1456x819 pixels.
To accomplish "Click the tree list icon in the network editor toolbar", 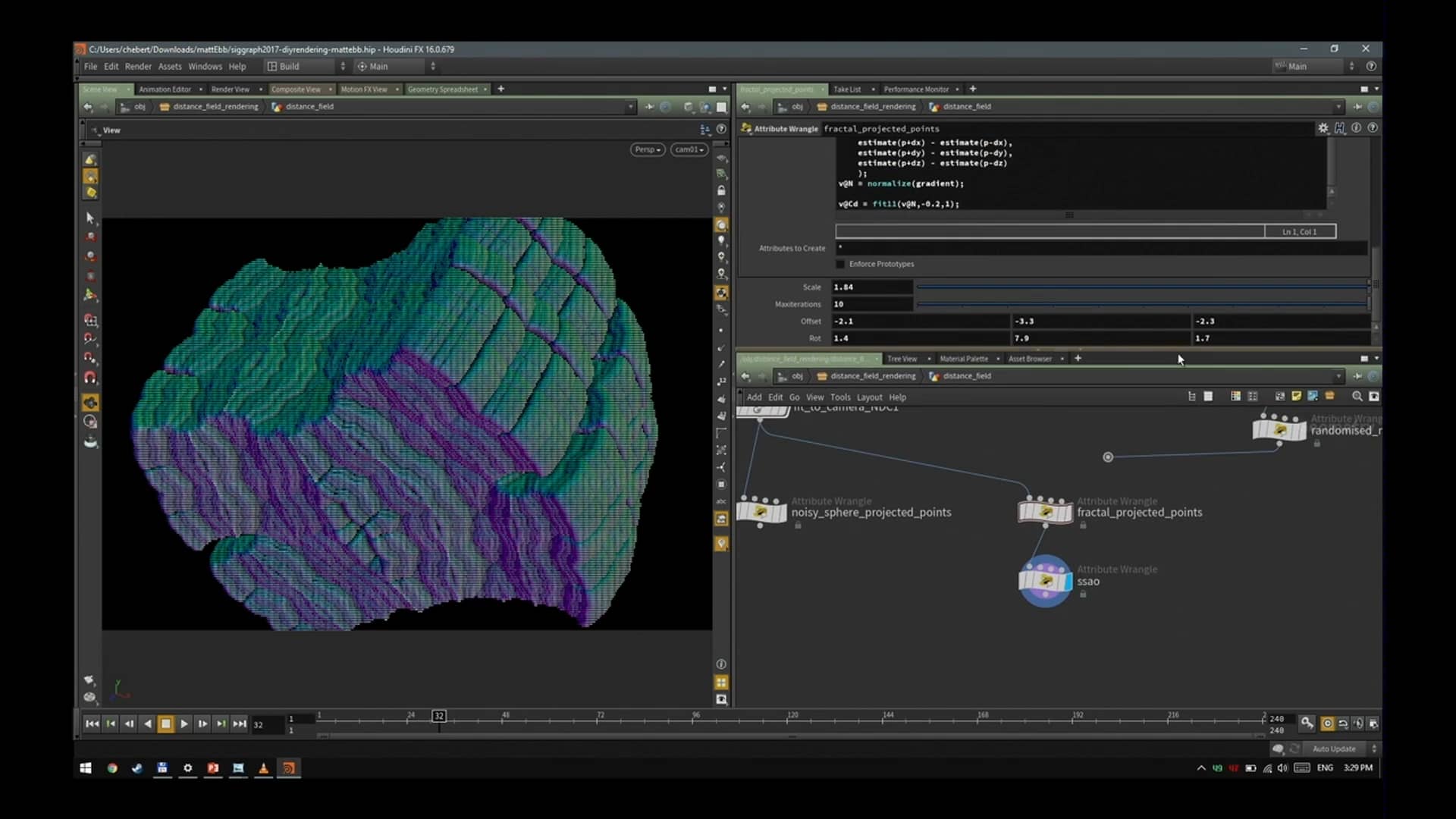I will point(1191,396).
